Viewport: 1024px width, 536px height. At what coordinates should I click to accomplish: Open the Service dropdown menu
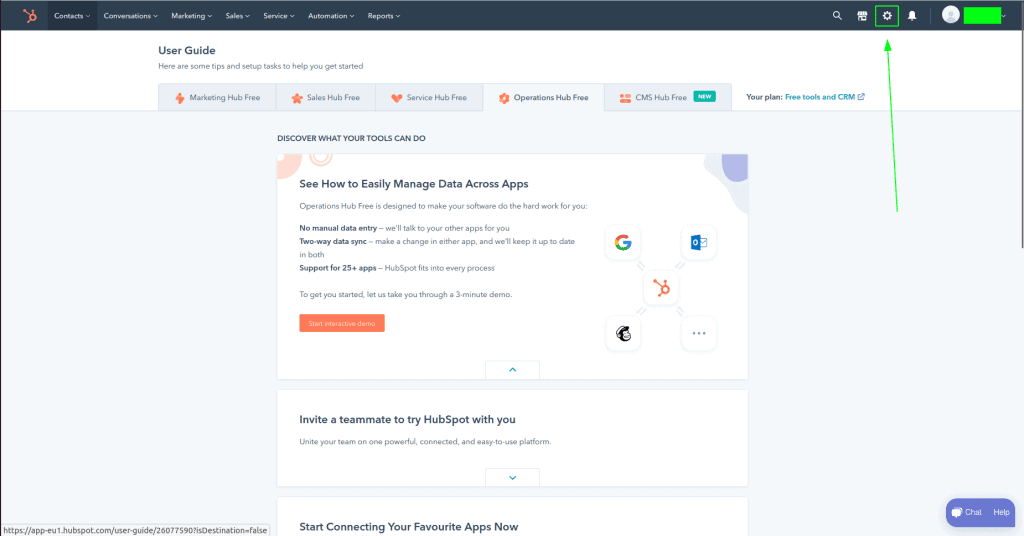(x=279, y=16)
